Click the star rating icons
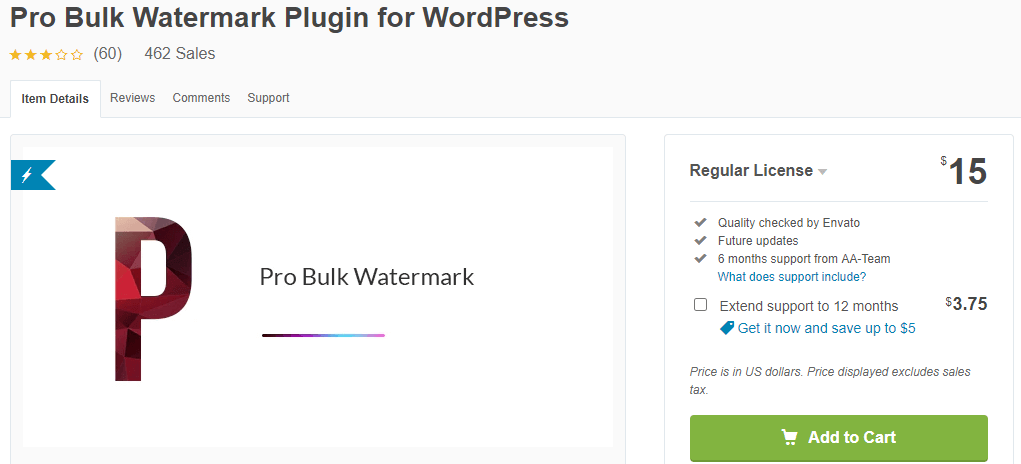Screen dimensions: 1021x464 point(46,55)
